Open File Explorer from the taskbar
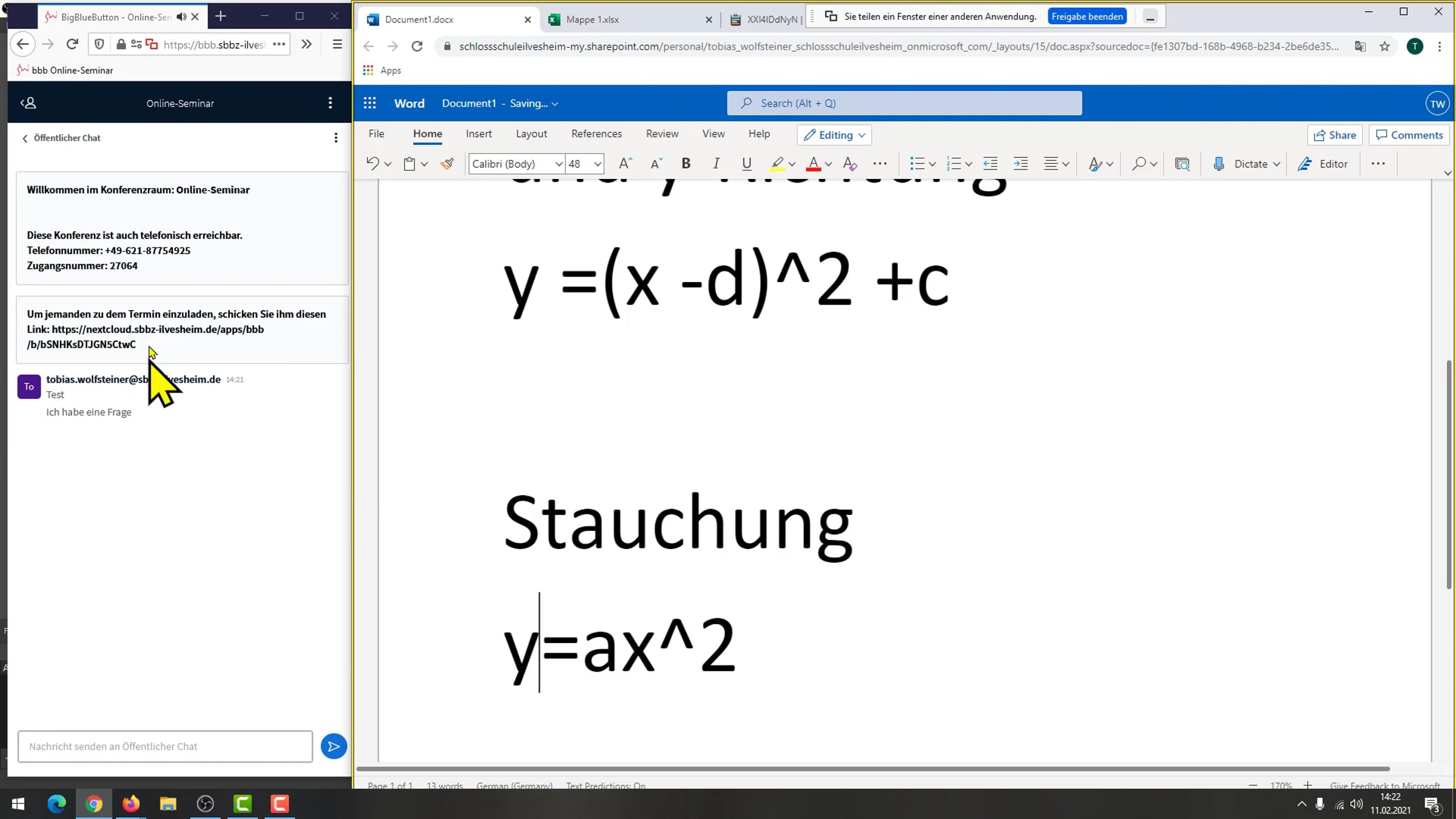This screenshot has height=819, width=1456. (x=168, y=804)
